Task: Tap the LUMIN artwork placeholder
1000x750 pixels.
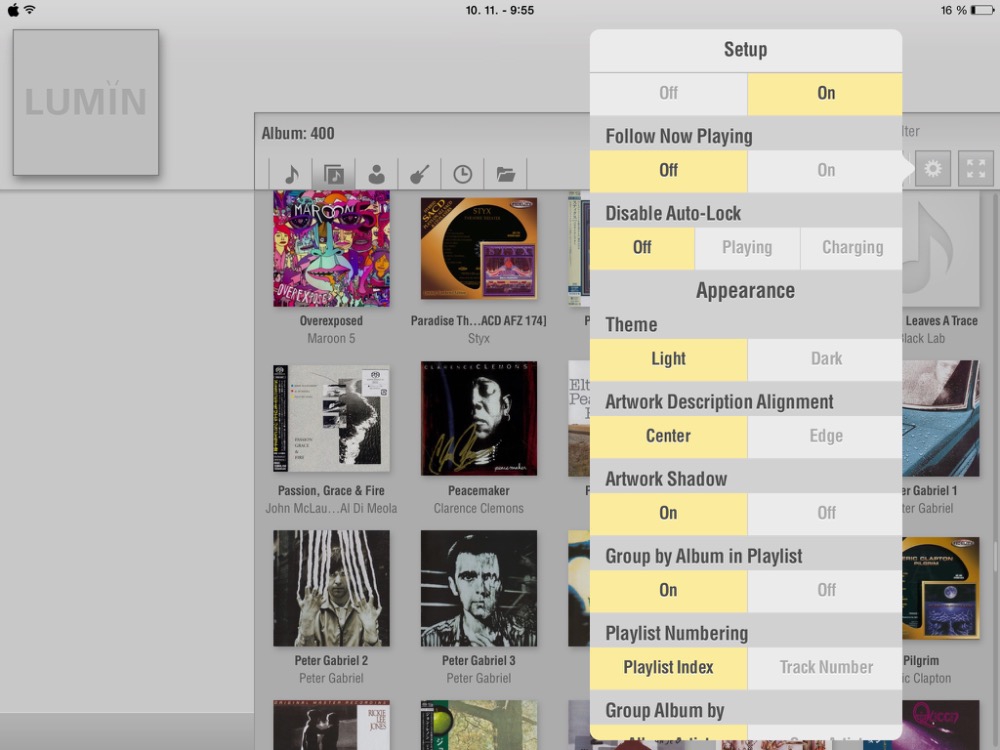Action: 85,102
